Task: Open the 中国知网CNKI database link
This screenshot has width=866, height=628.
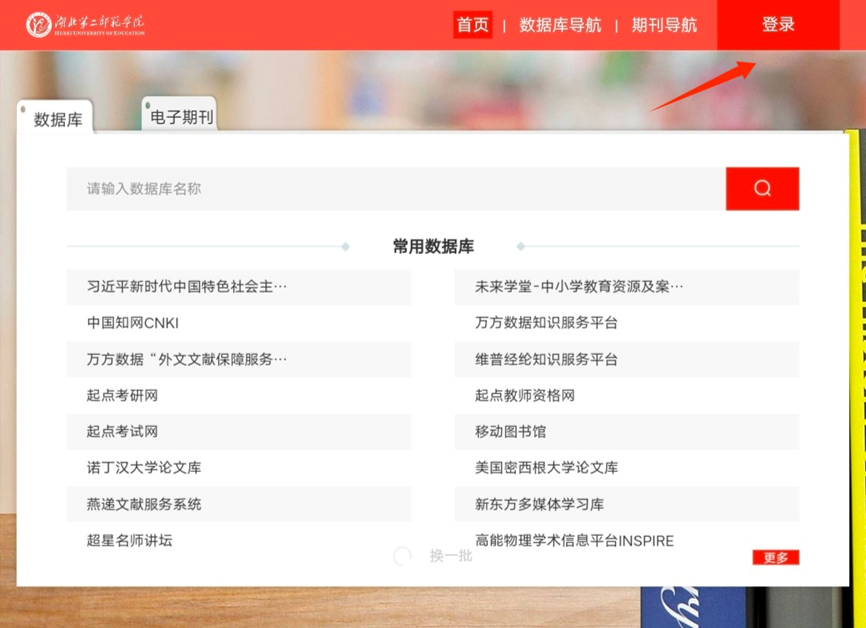Action: [130, 323]
